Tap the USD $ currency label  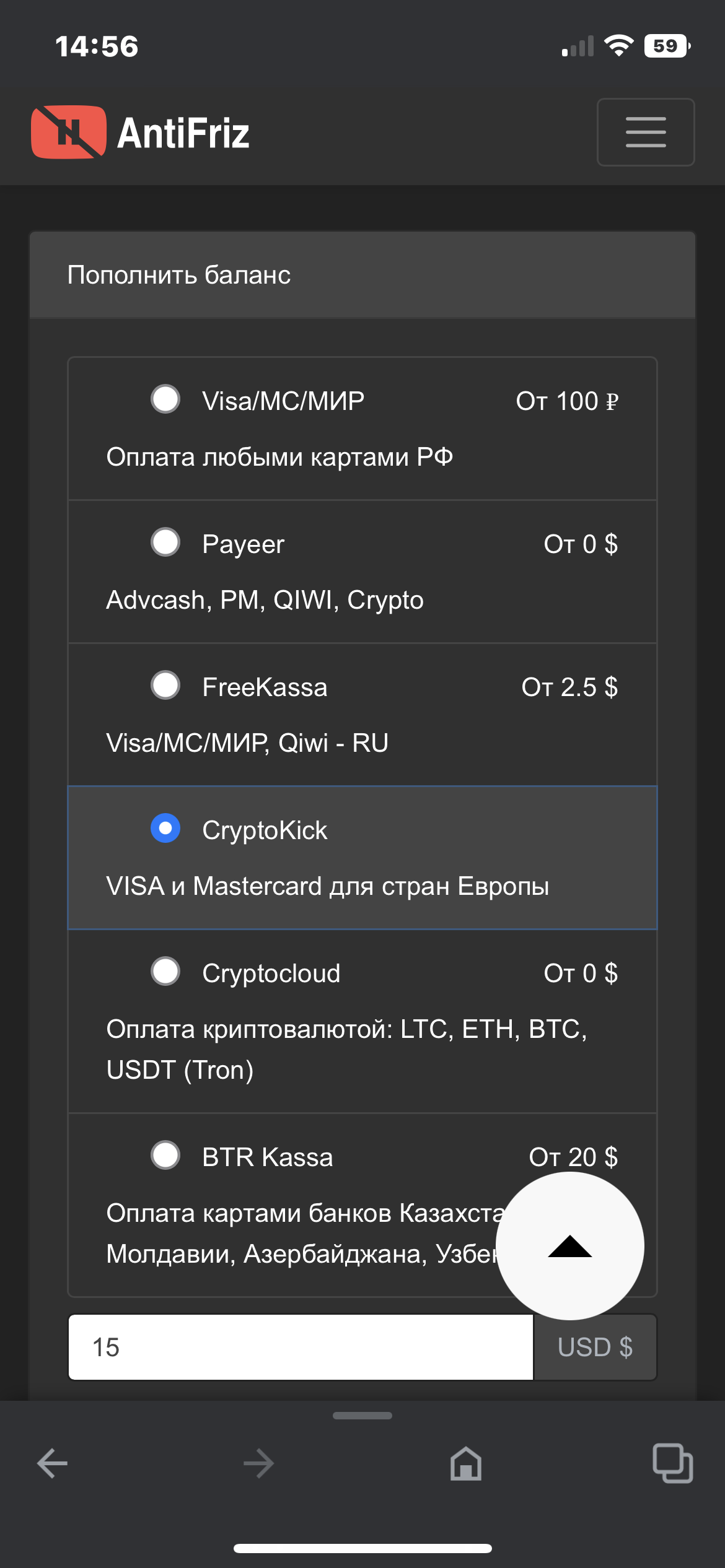click(x=595, y=1348)
